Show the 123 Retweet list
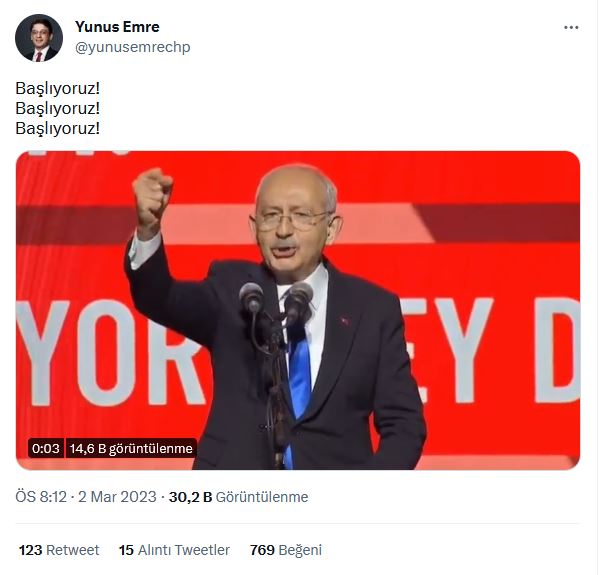 point(59,550)
